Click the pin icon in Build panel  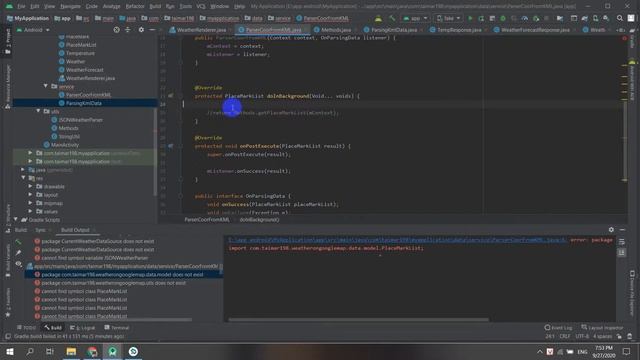[x=18, y=253]
